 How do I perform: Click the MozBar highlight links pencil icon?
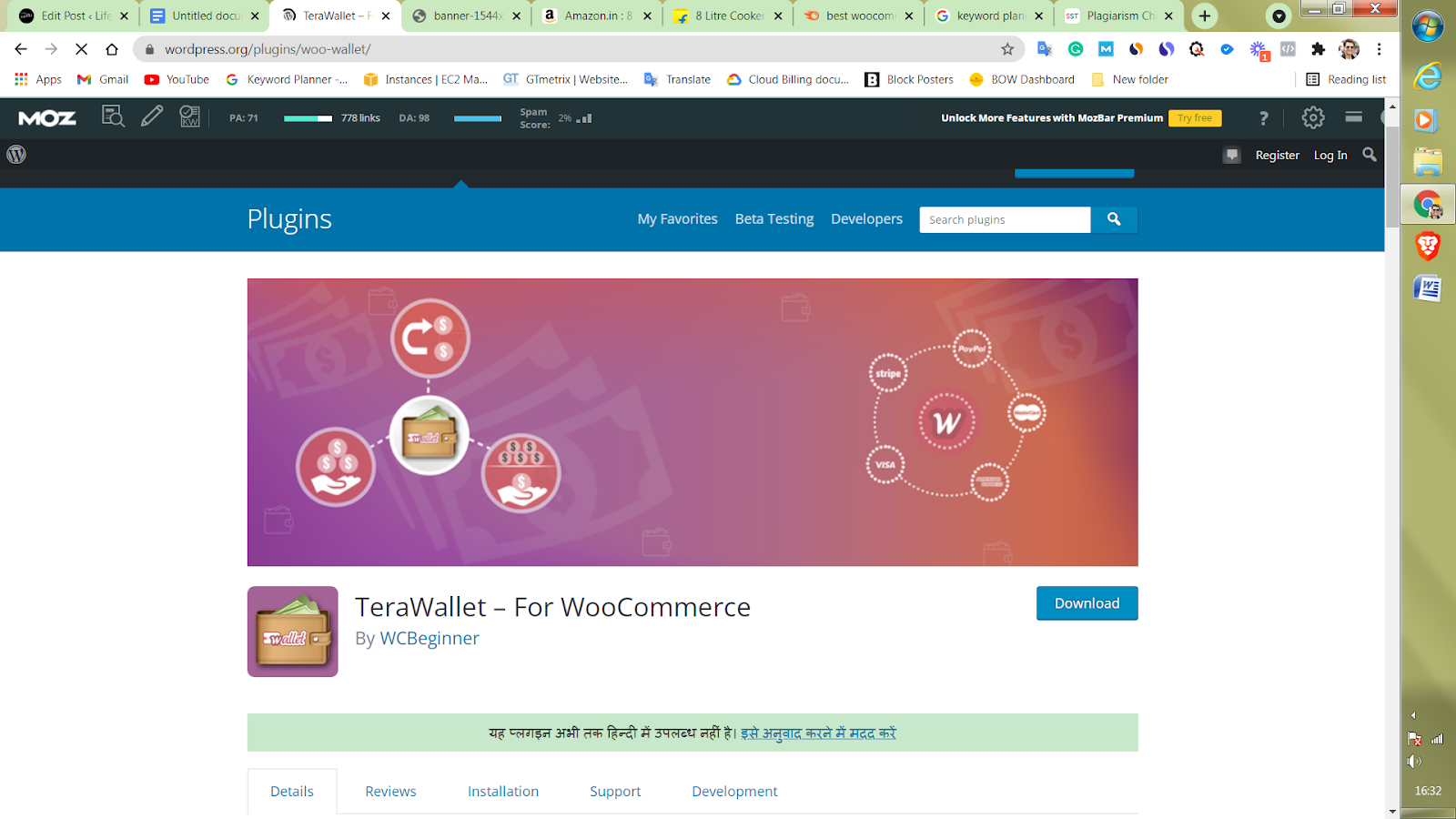(x=152, y=116)
